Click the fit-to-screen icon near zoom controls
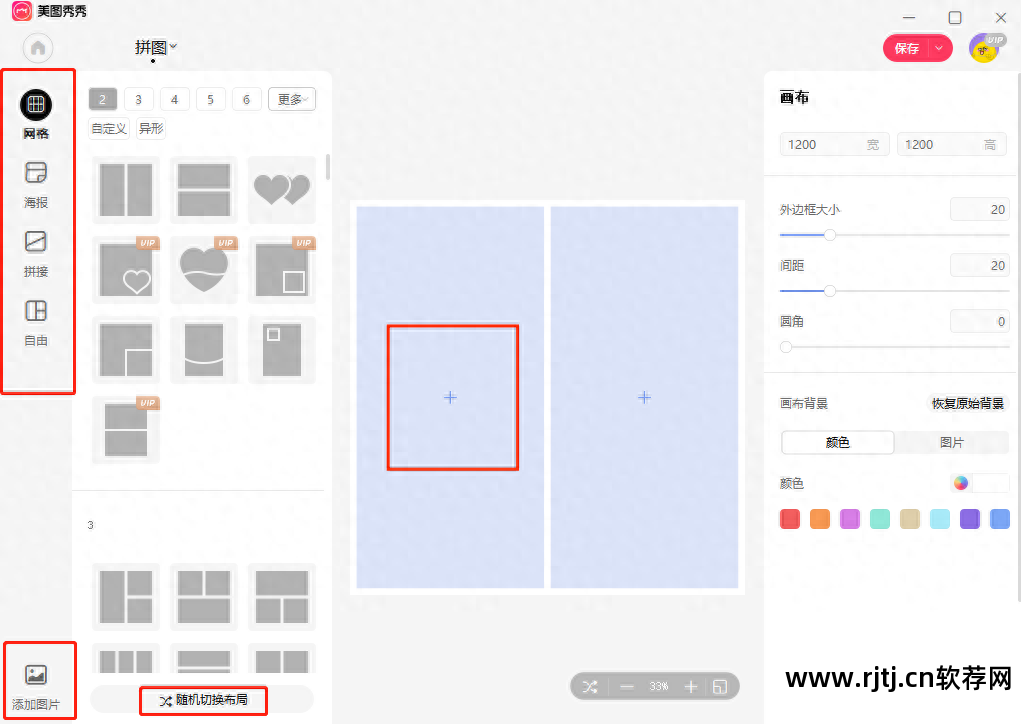This screenshot has height=724, width=1021. 722,686
